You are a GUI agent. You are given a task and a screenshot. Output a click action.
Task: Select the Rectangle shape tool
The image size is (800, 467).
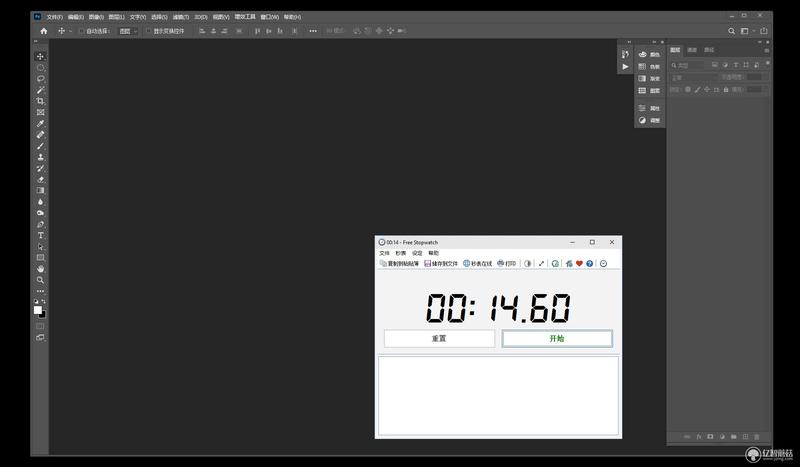[x=40, y=258]
